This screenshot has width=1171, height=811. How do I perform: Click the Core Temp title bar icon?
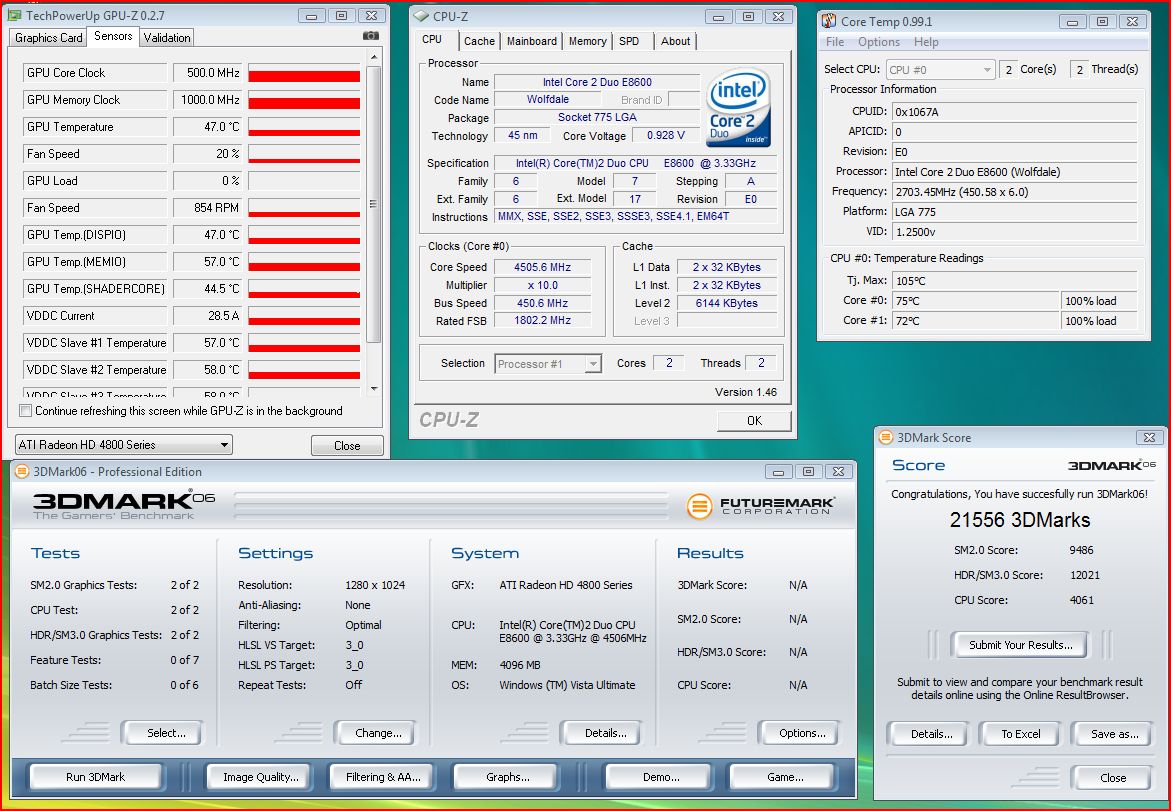point(828,21)
